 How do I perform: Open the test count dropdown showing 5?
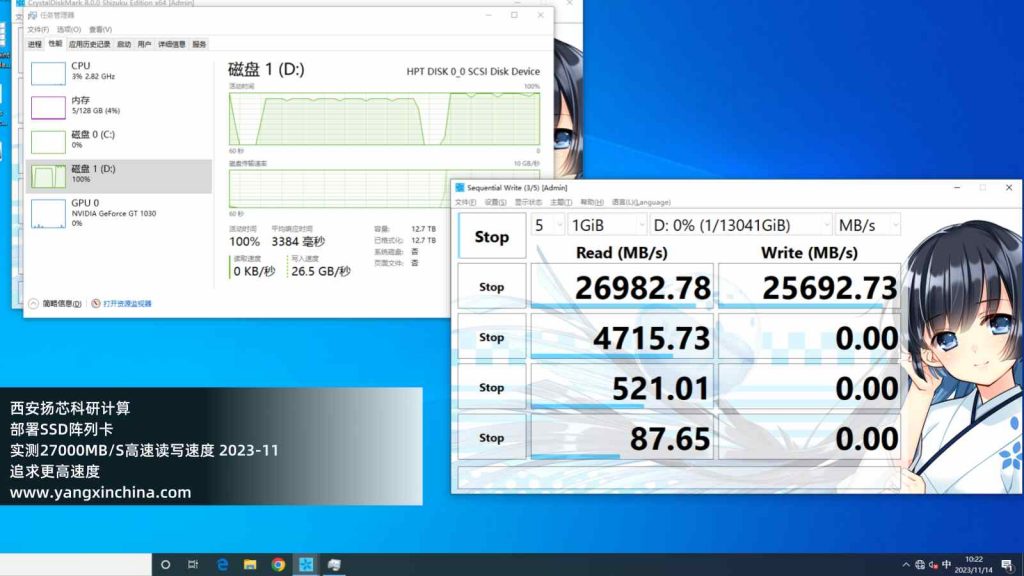(547, 225)
